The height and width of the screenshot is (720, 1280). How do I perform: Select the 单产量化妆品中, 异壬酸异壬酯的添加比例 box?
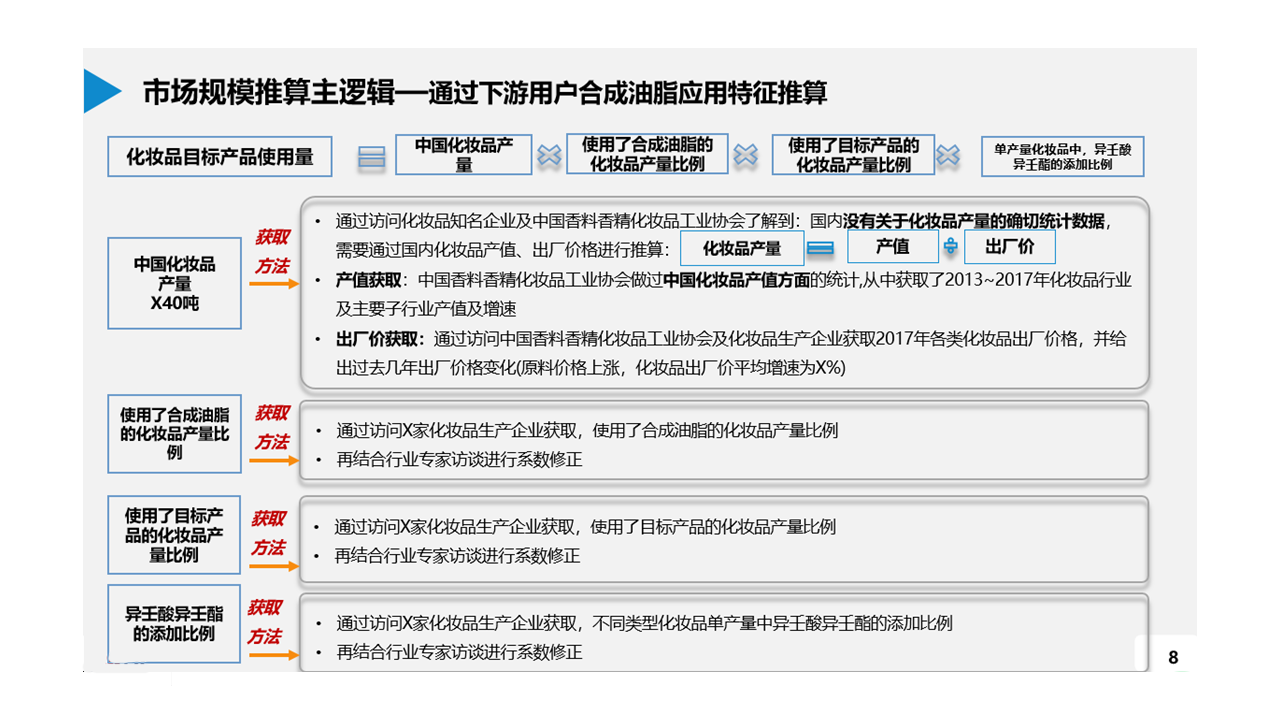[1062, 156]
